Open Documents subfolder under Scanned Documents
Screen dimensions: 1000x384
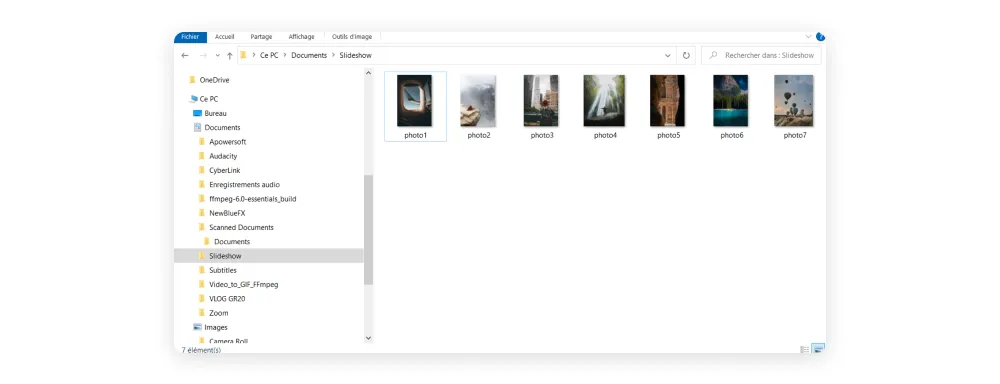click(x=232, y=242)
